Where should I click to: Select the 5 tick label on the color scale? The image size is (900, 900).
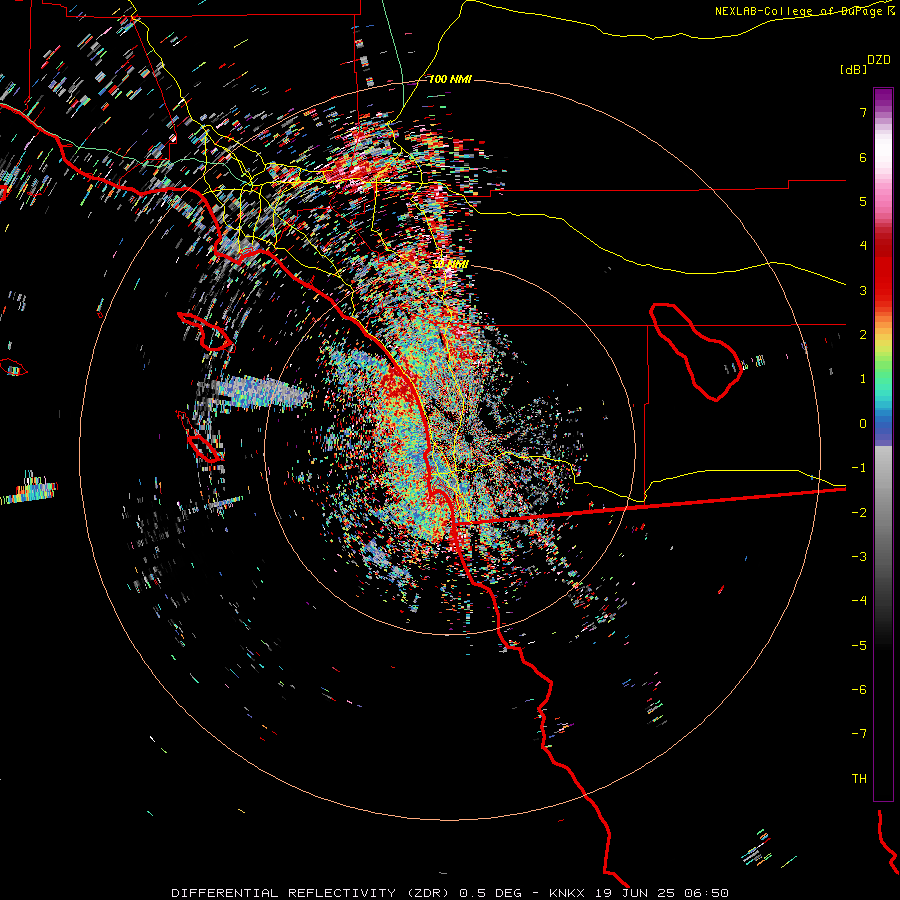[863, 201]
